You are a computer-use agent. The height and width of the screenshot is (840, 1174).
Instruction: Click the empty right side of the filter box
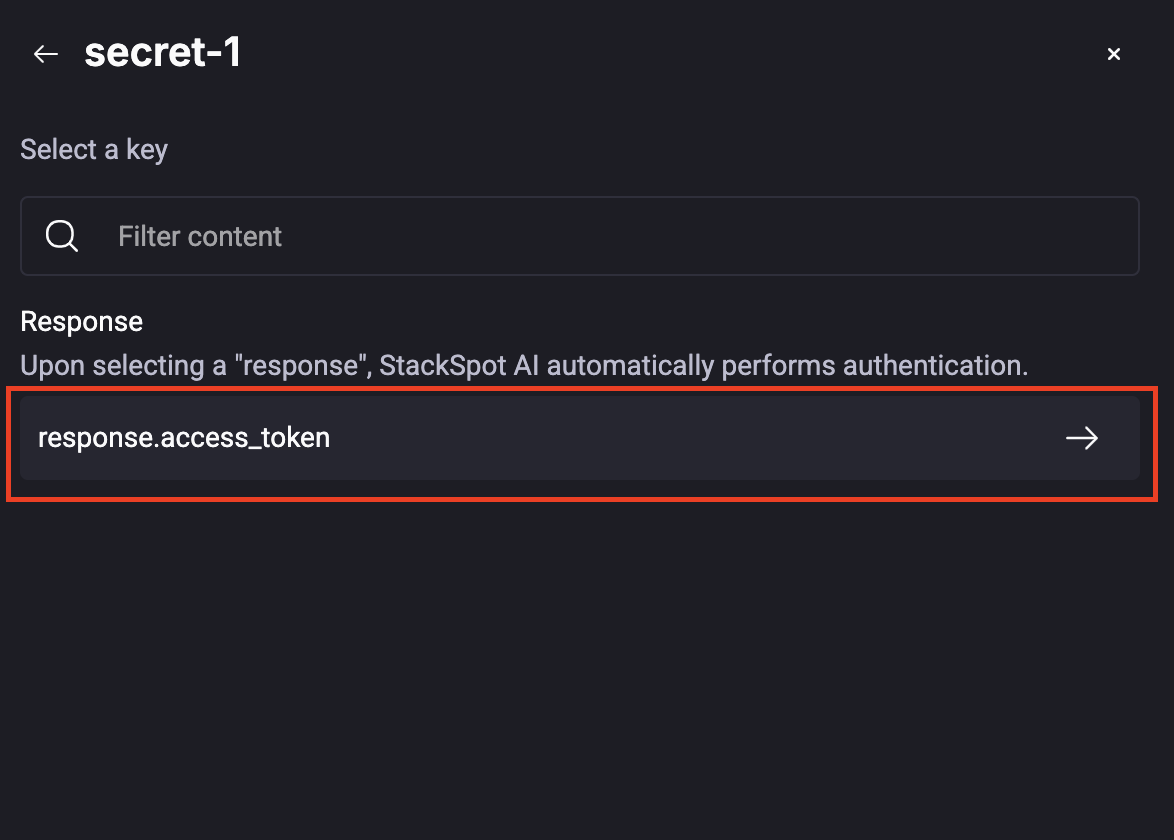coord(900,236)
